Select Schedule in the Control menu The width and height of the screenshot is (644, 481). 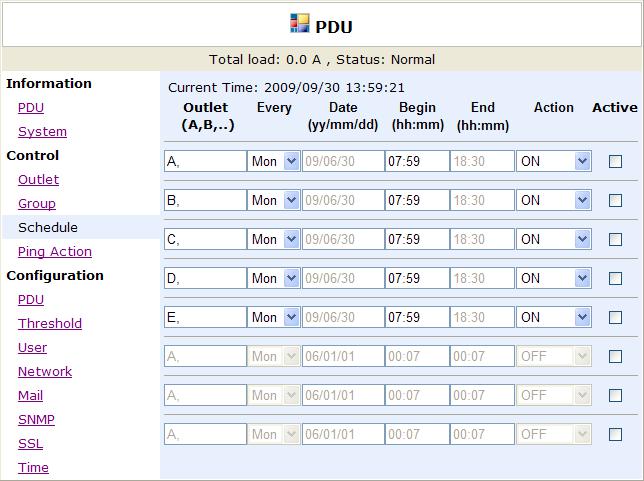(x=48, y=227)
